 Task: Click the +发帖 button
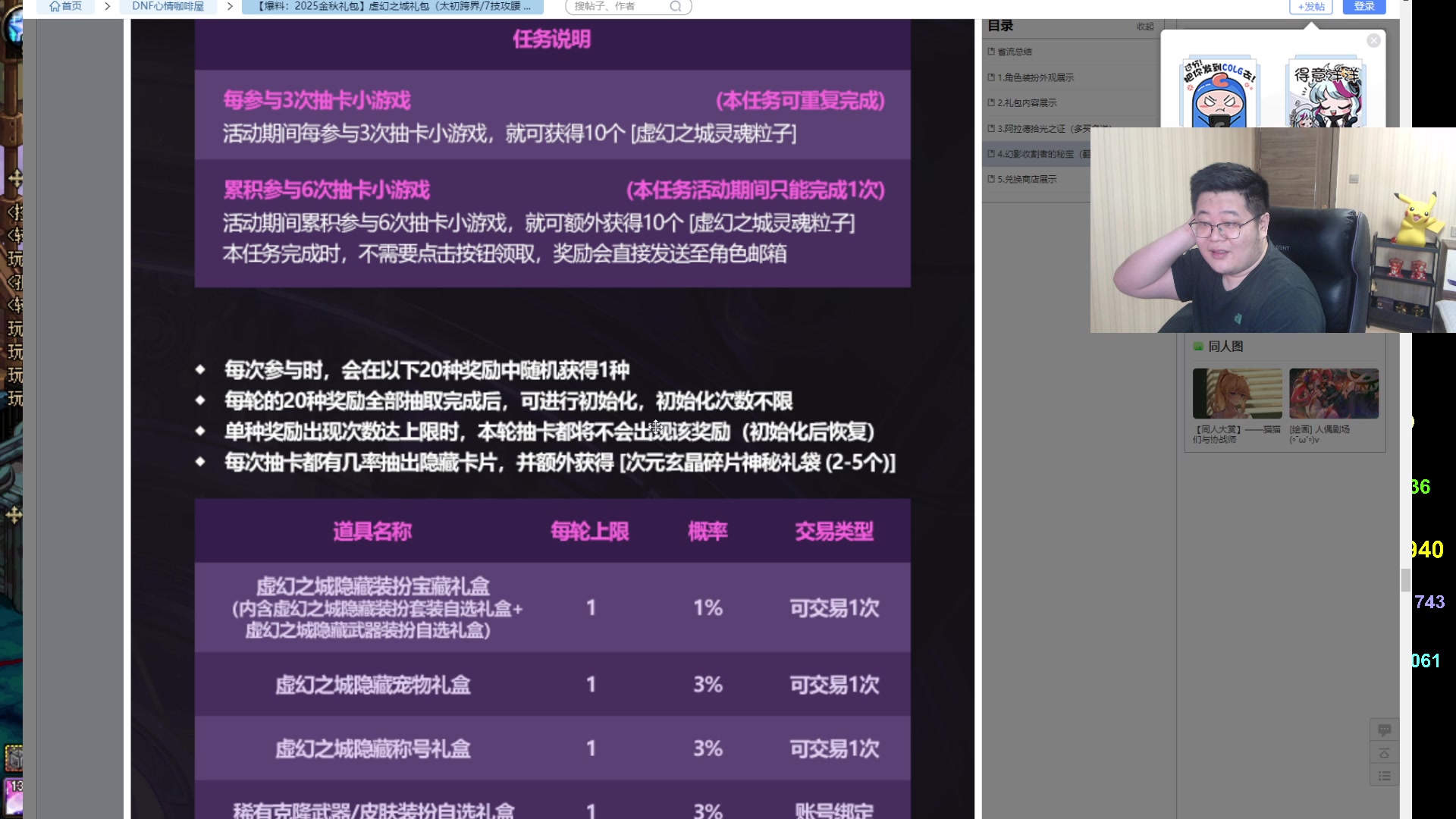pyautogui.click(x=1310, y=7)
